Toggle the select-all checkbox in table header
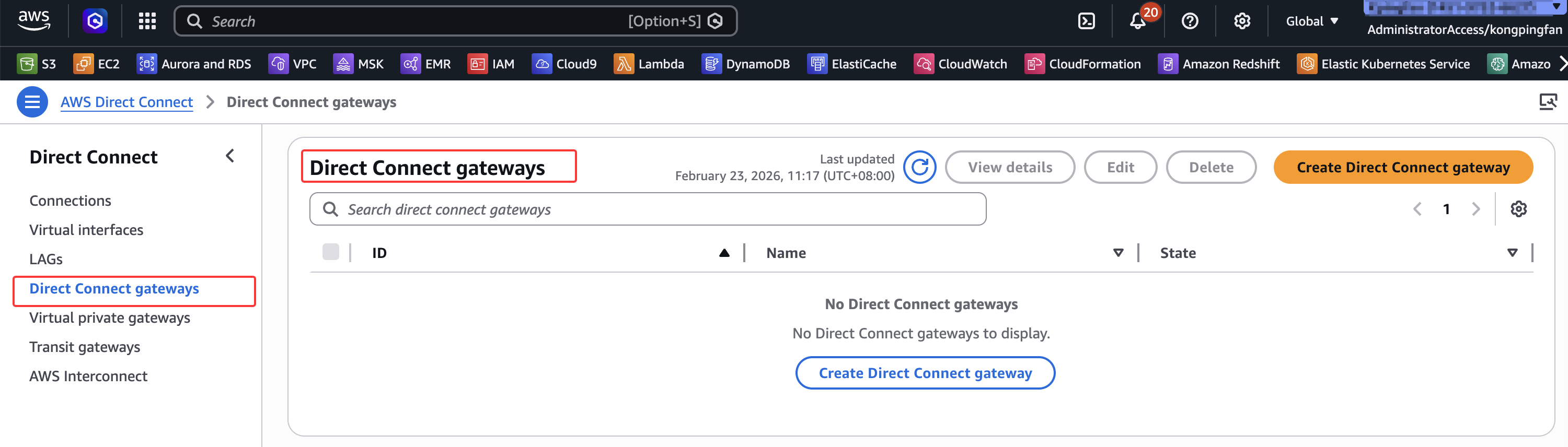The image size is (1568, 447). (x=330, y=252)
